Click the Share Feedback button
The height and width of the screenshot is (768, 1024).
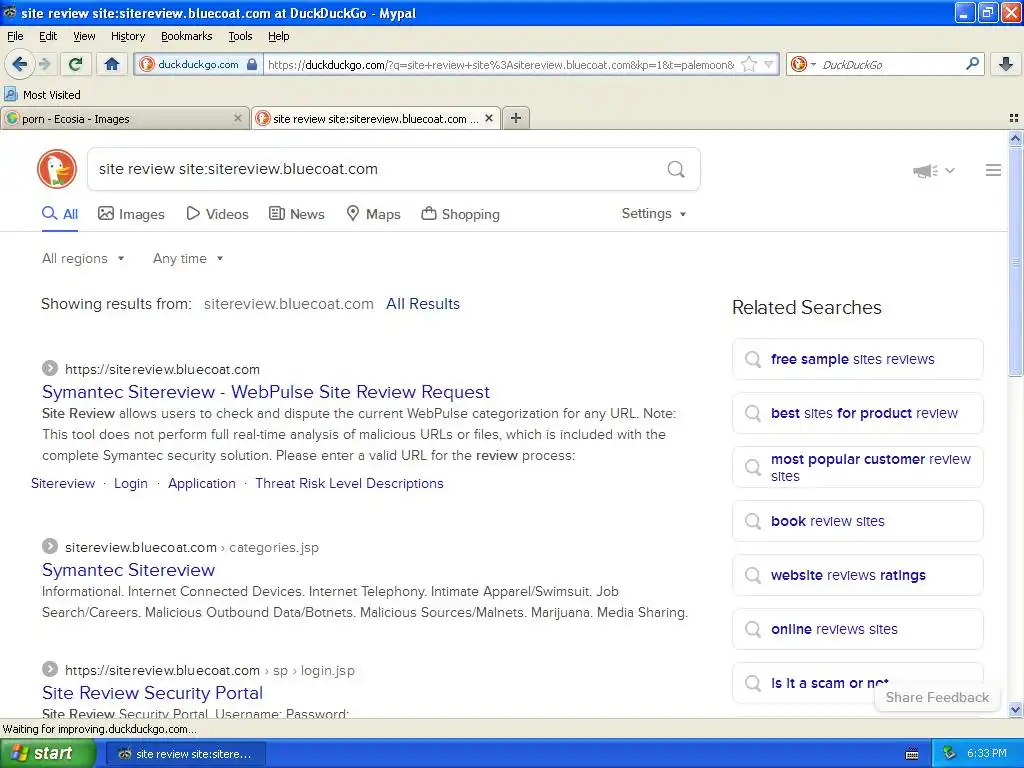937,697
